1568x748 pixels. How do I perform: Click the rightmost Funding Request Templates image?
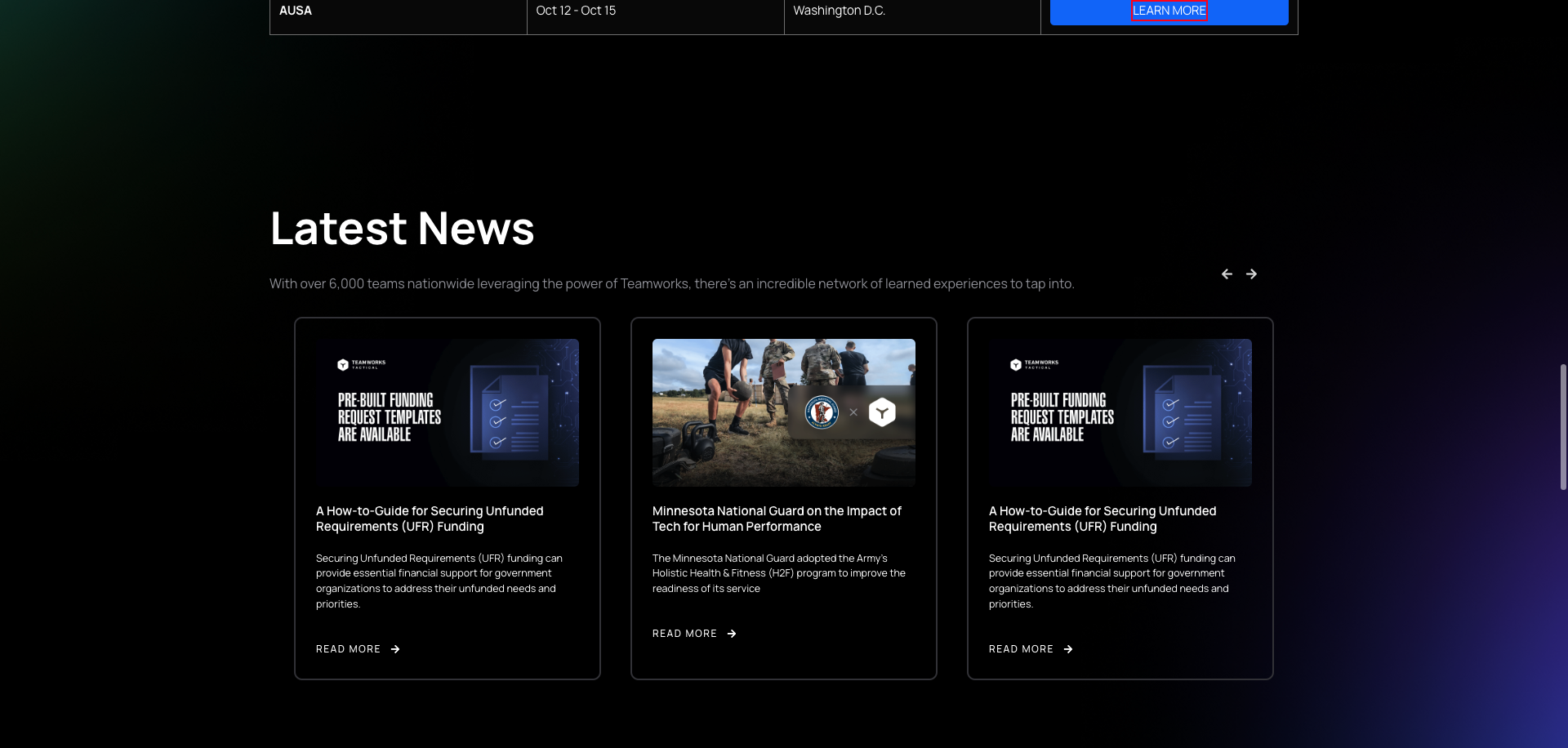tap(1120, 412)
